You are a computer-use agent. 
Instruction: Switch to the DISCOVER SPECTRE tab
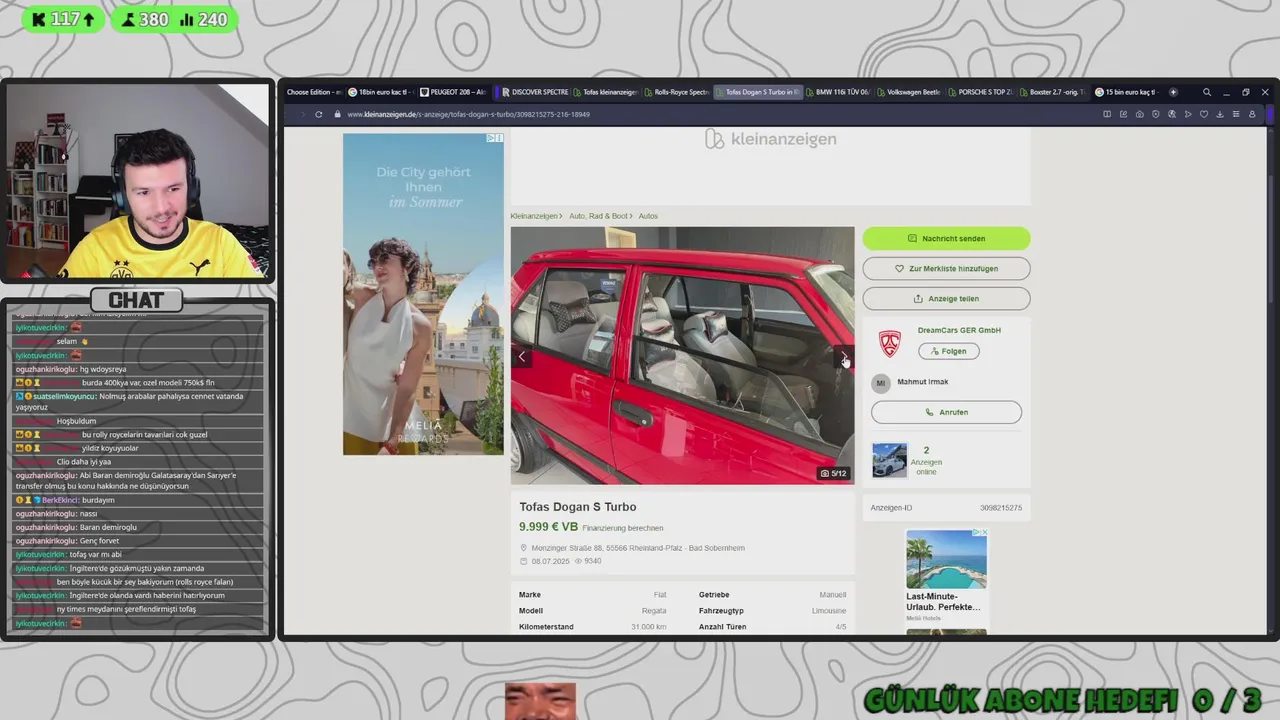(x=535, y=92)
